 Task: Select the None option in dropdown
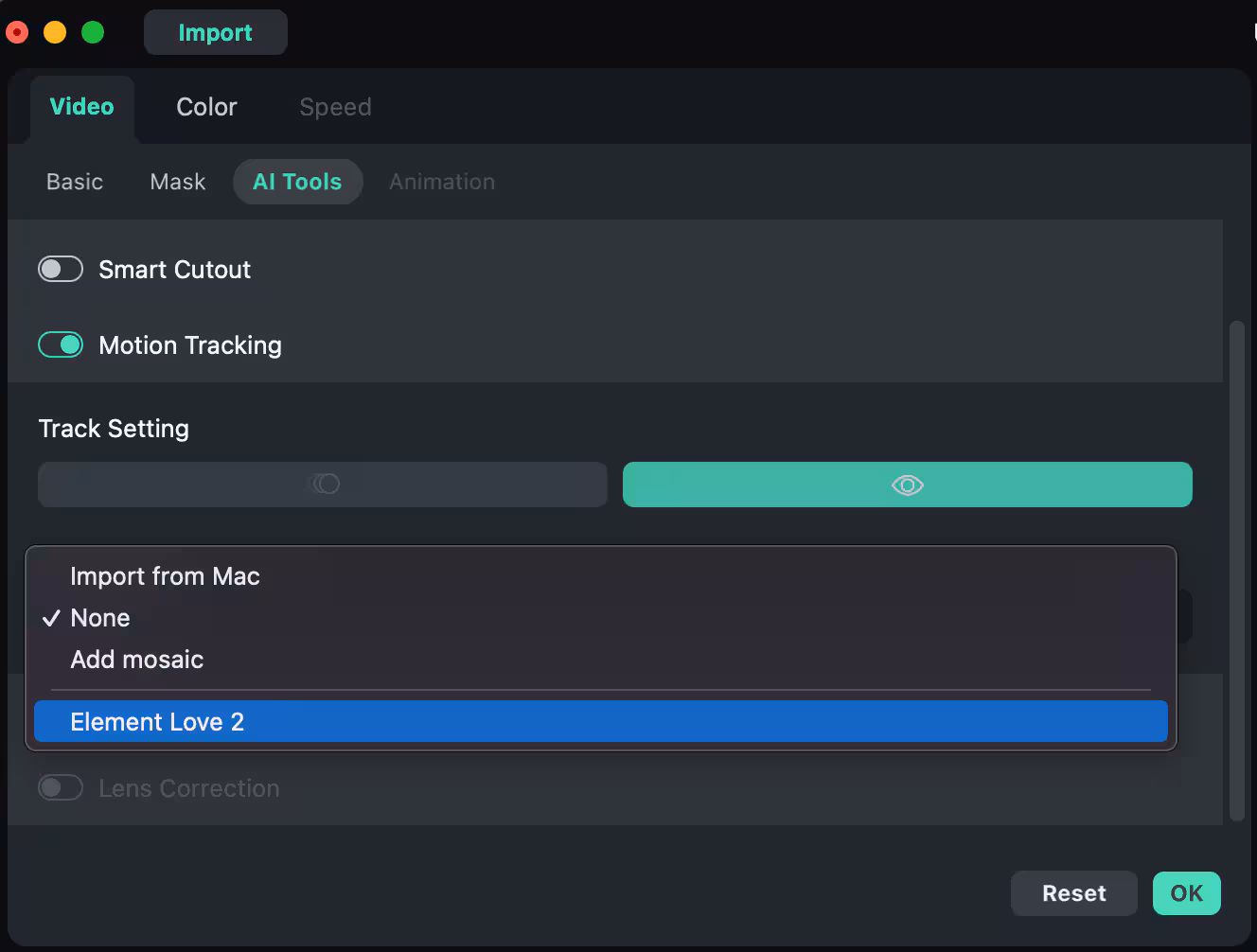pyautogui.click(x=100, y=618)
